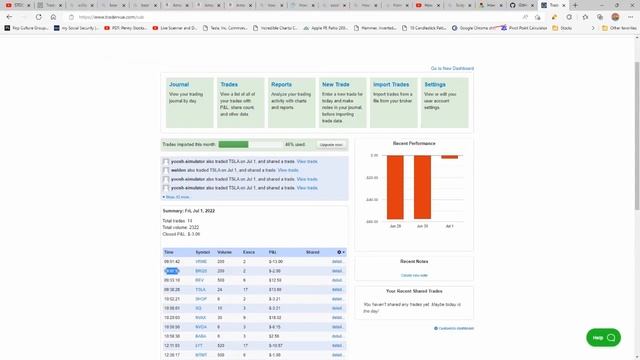Open the table settings gear dropdown

point(341,252)
